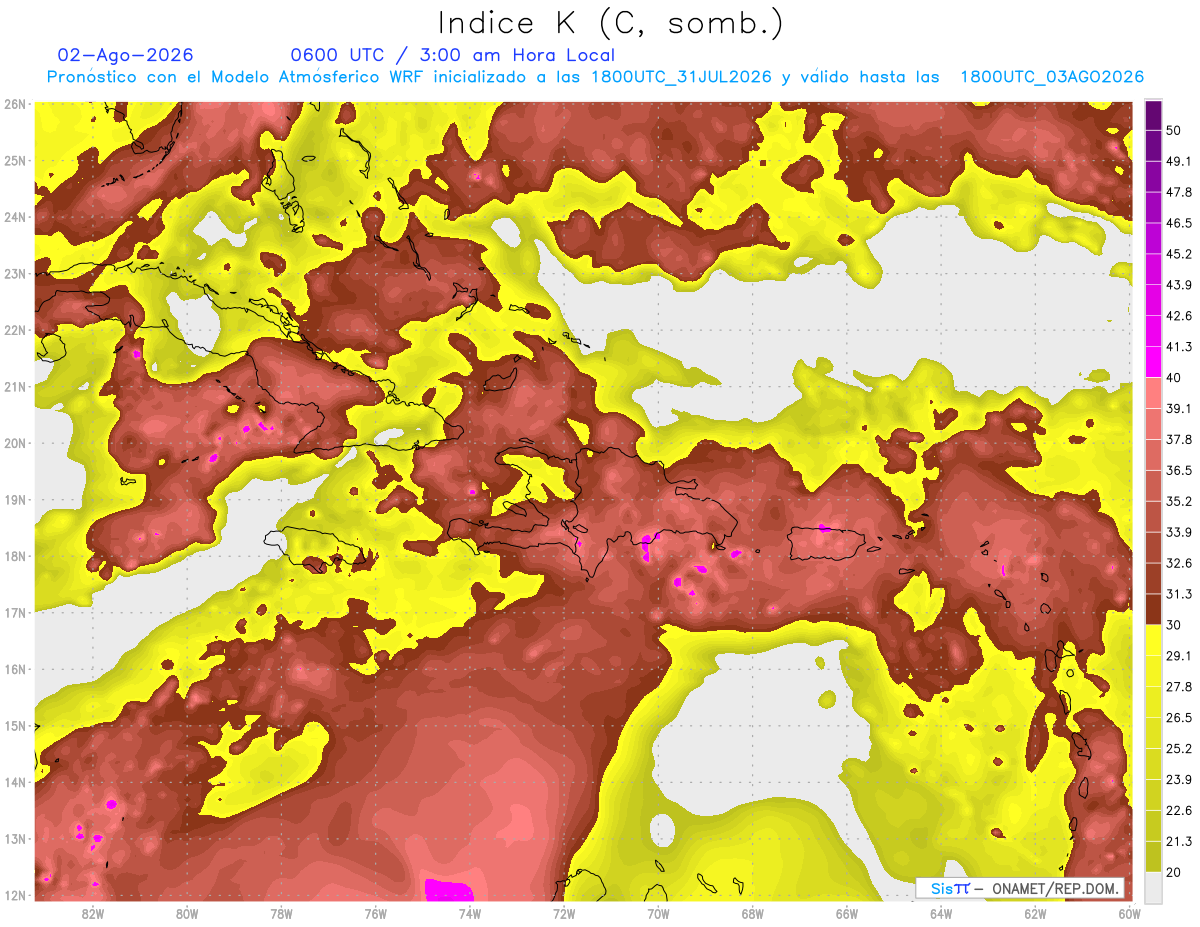Click the 74W longitude axis label
This screenshot has width=1200, height=927.
470,914
